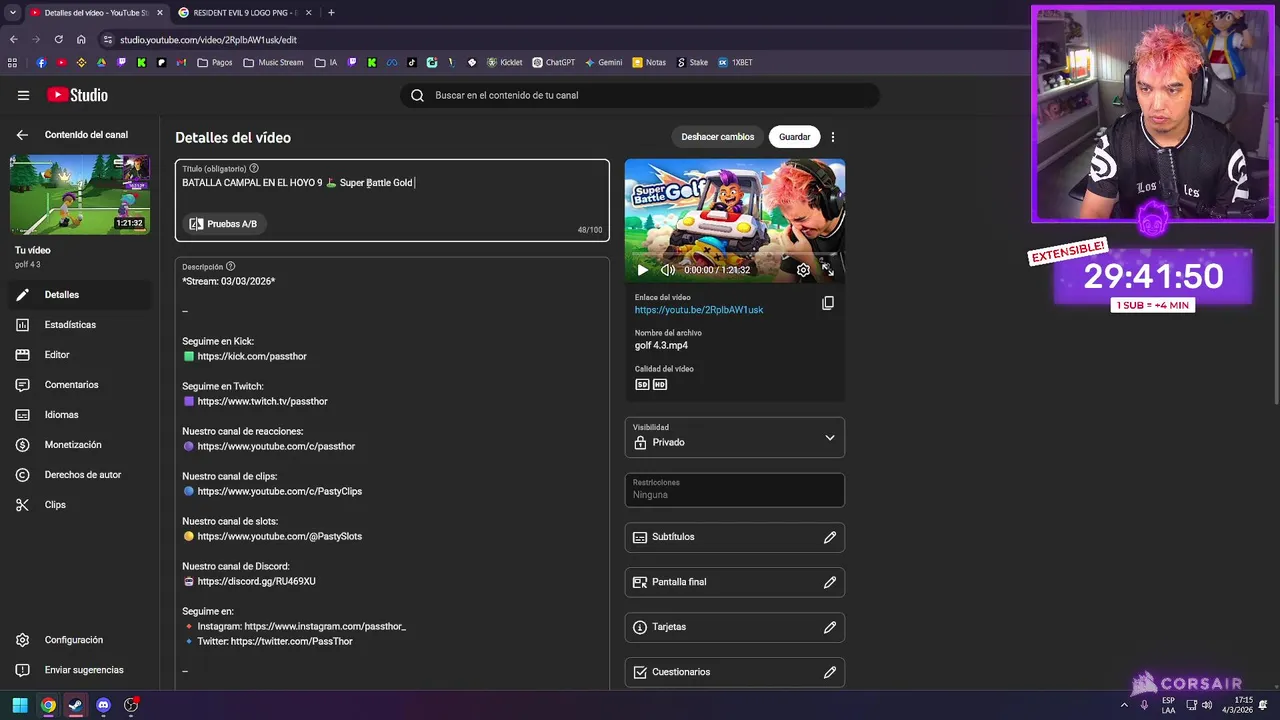Screen dimensions: 1280x720
Task: Open video player settings gear
Action: (x=803, y=270)
